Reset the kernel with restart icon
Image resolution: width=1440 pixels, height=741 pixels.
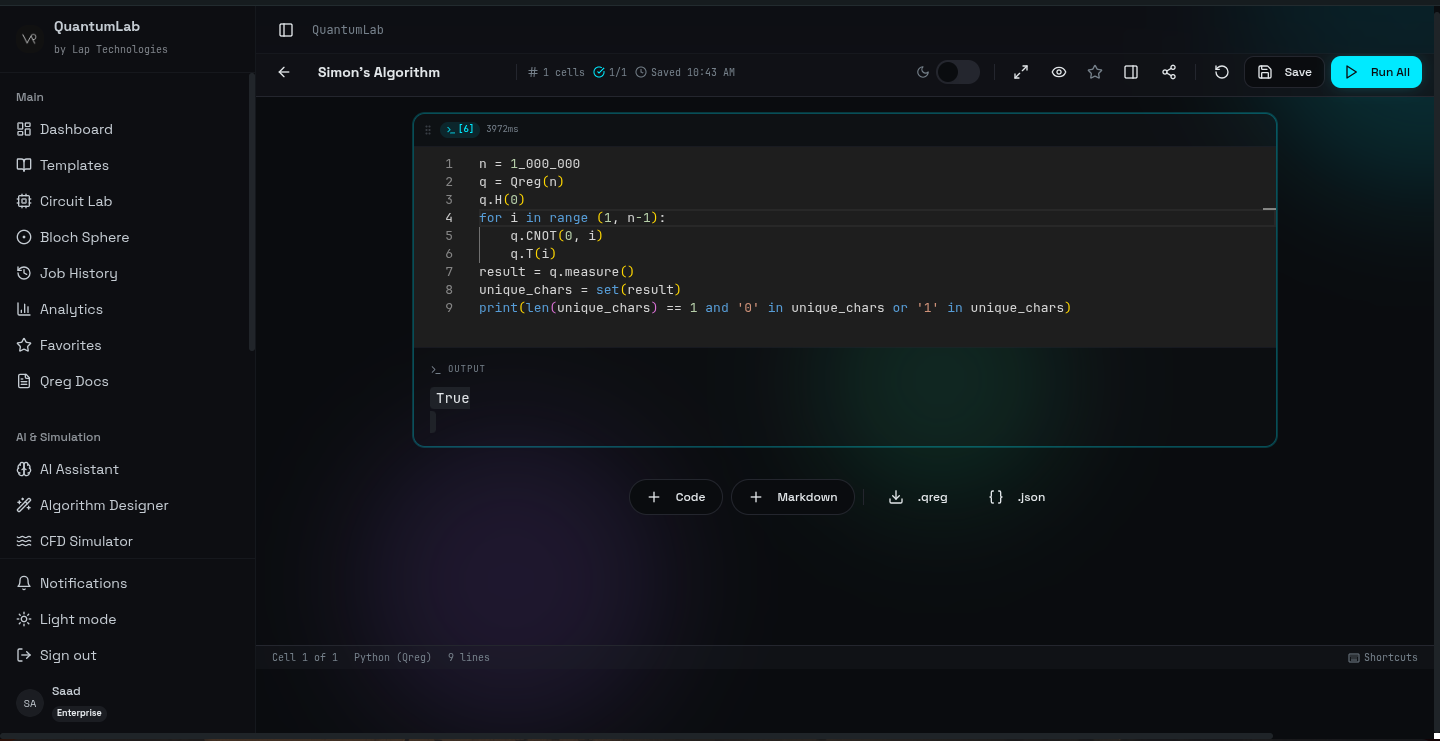coord(1221,72)
